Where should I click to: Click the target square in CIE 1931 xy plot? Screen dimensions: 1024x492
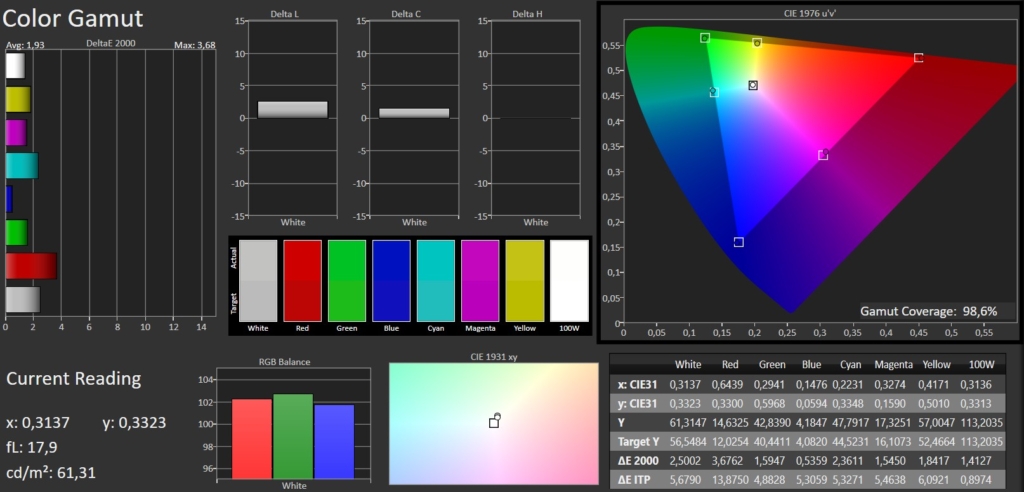494,423
